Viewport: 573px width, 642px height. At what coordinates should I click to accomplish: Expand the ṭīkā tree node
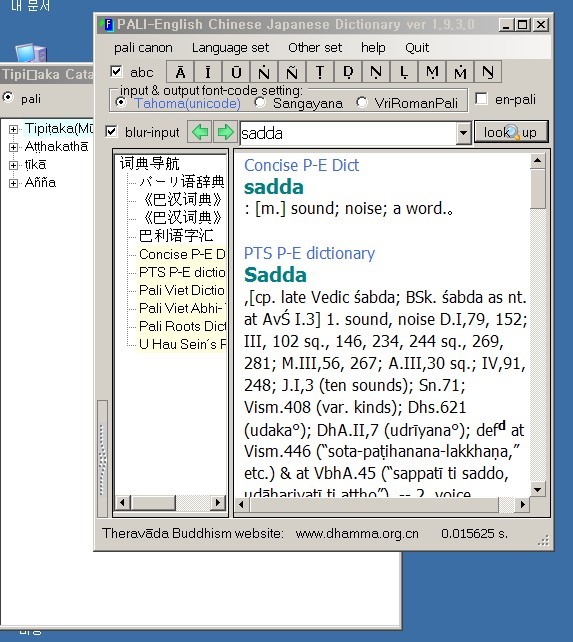tap(13, 165)
